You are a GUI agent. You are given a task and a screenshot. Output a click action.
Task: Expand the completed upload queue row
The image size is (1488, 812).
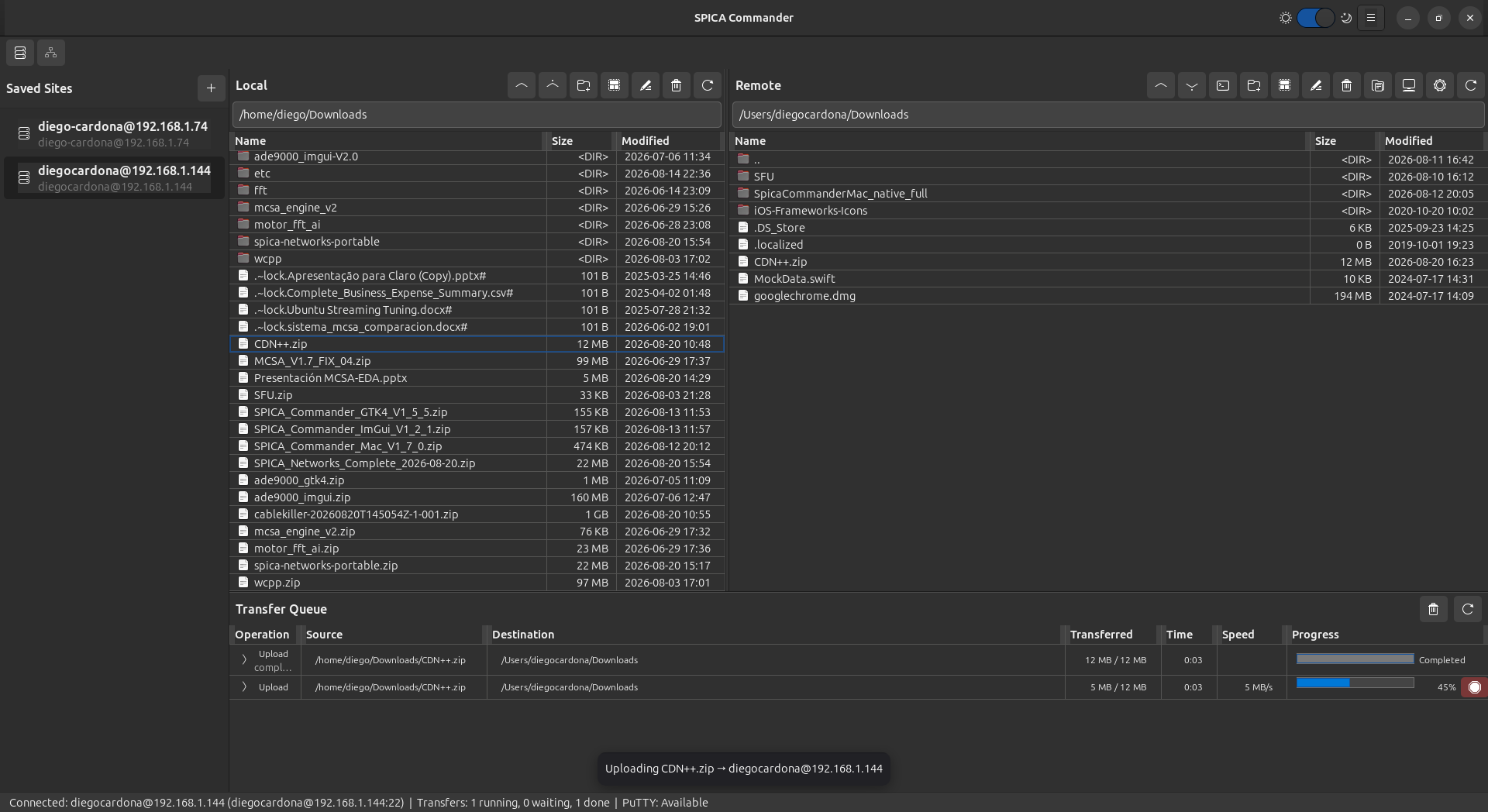tap(244, 659)
